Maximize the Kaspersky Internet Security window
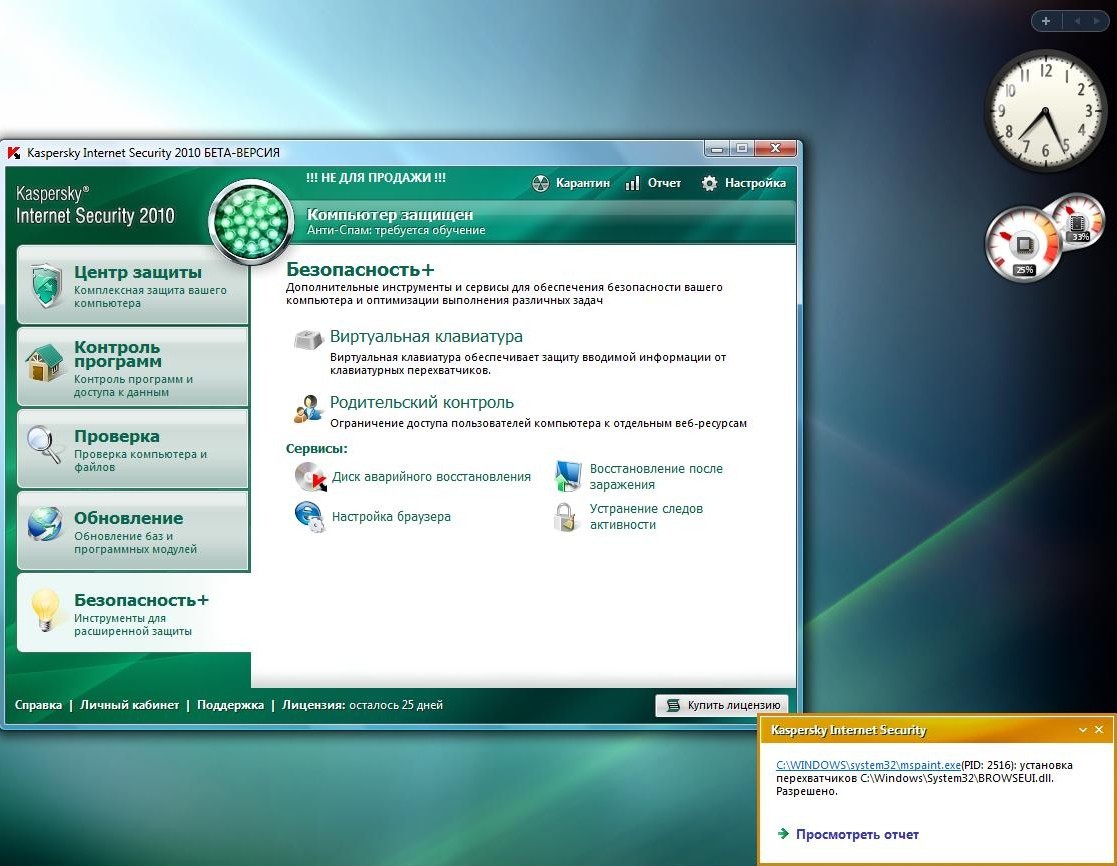The width and height of the screenshot is (1117, 866). tap(742, 148)
